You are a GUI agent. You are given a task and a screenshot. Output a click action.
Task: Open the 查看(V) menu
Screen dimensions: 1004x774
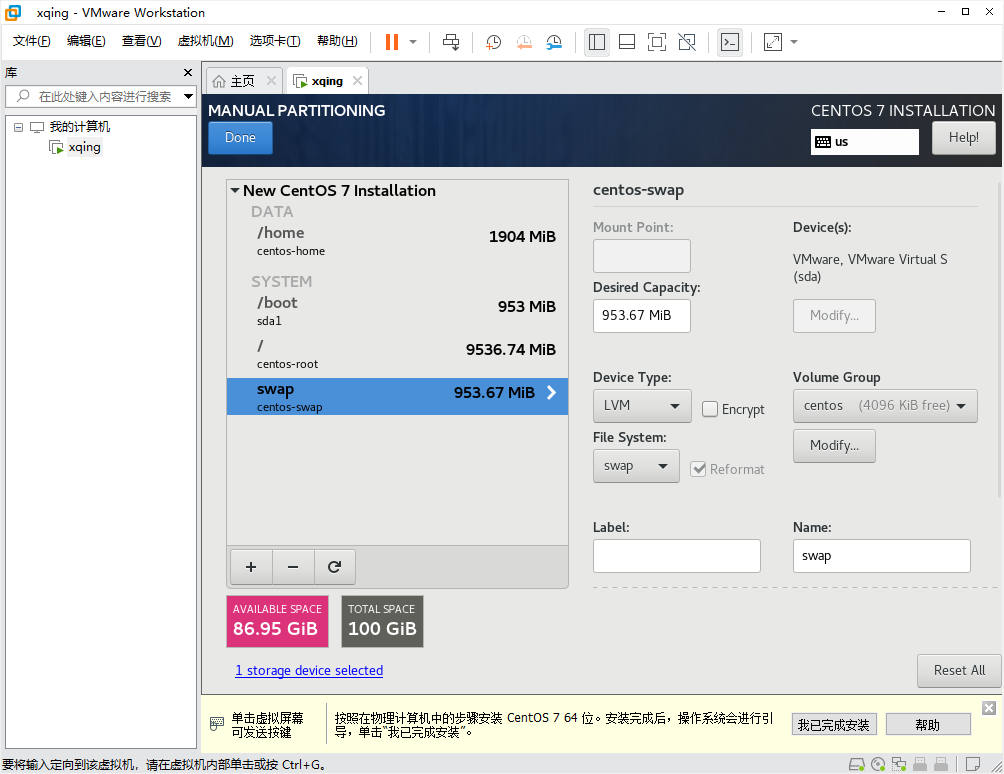tap(142, 41)
